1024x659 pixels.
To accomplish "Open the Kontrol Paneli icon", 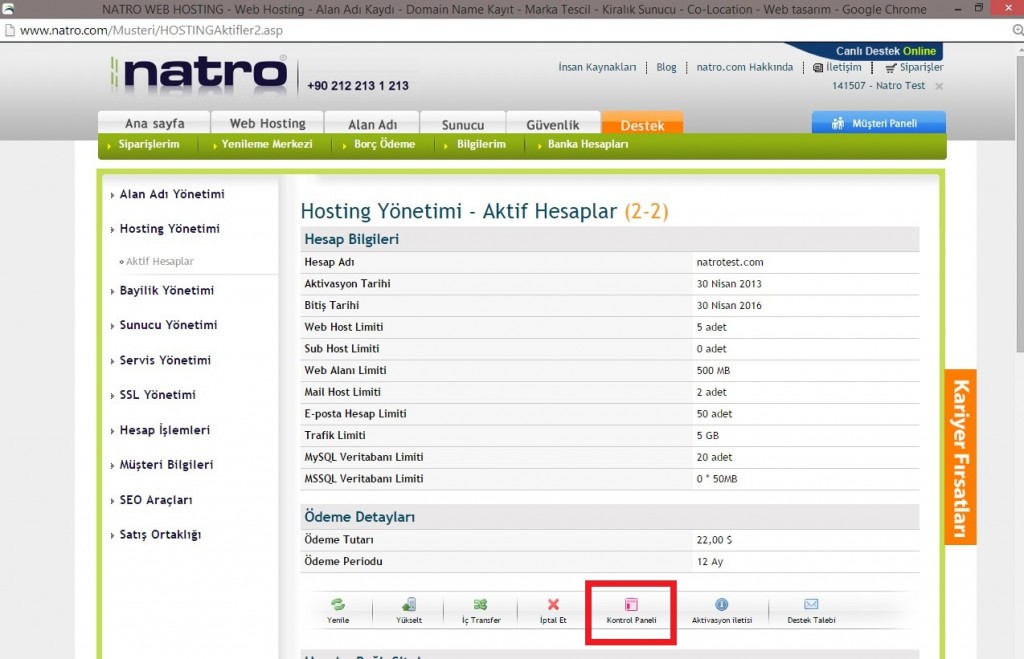I will pos(631,604).
